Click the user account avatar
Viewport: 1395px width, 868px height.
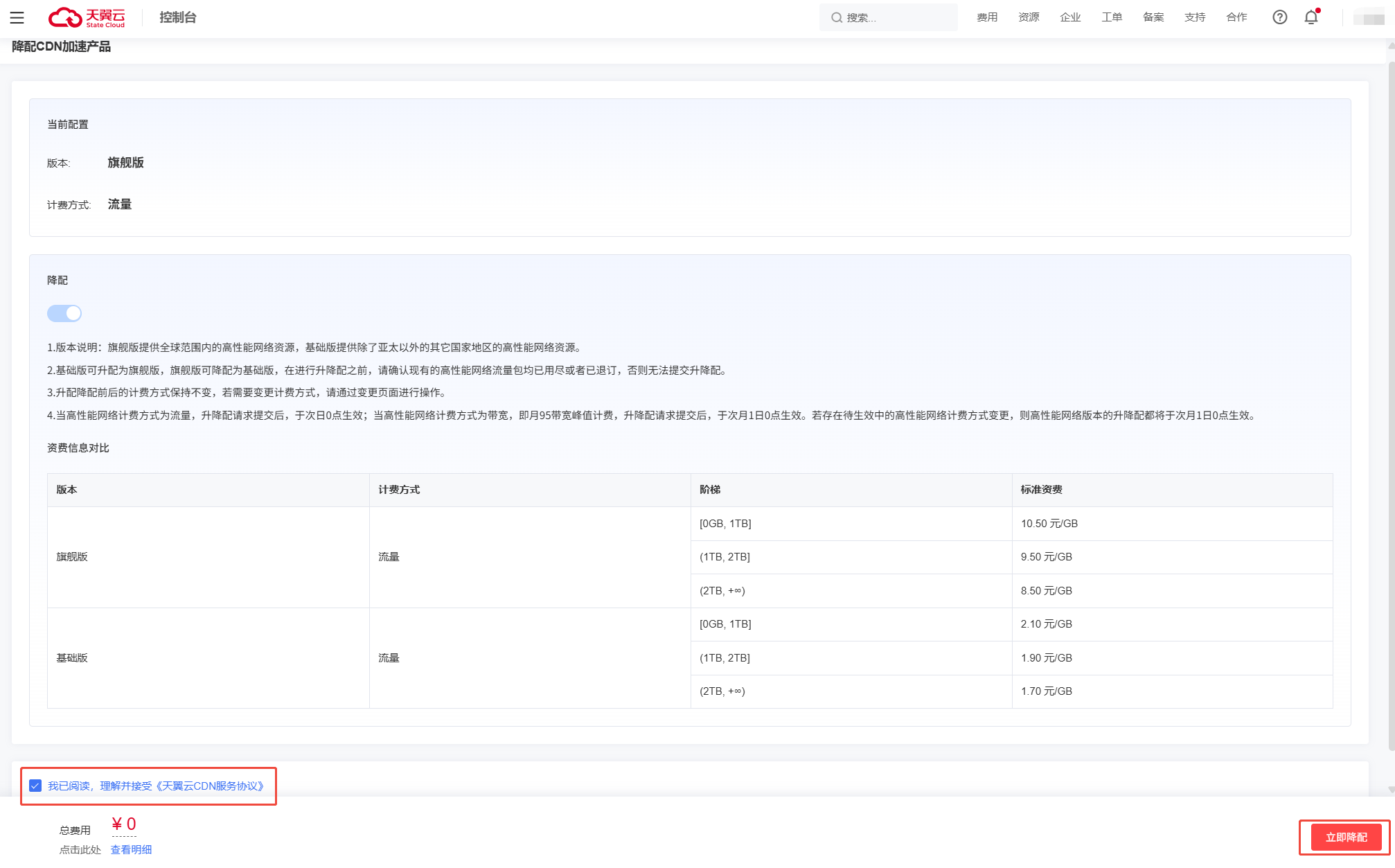click(1368, 18)
